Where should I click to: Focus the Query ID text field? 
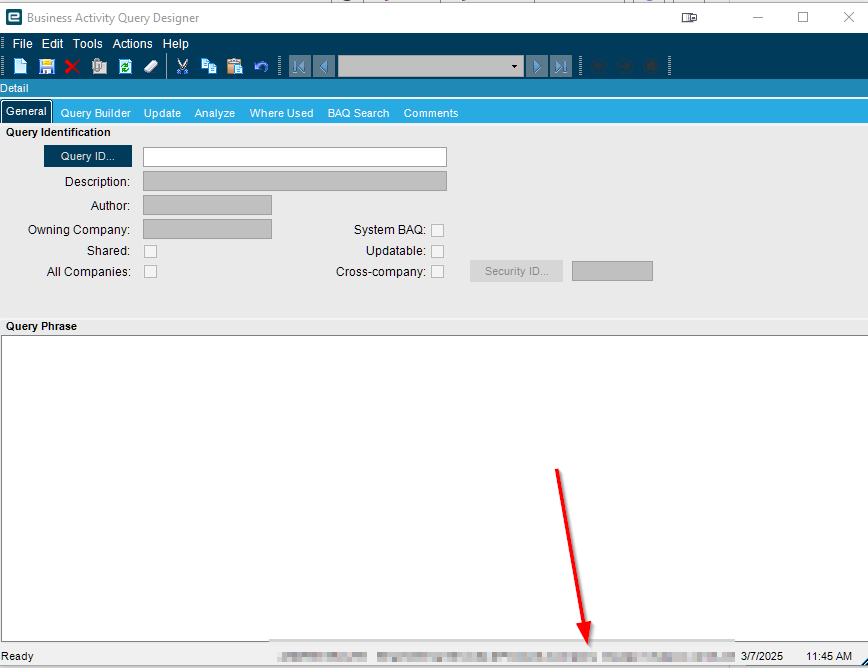(294, 157)
